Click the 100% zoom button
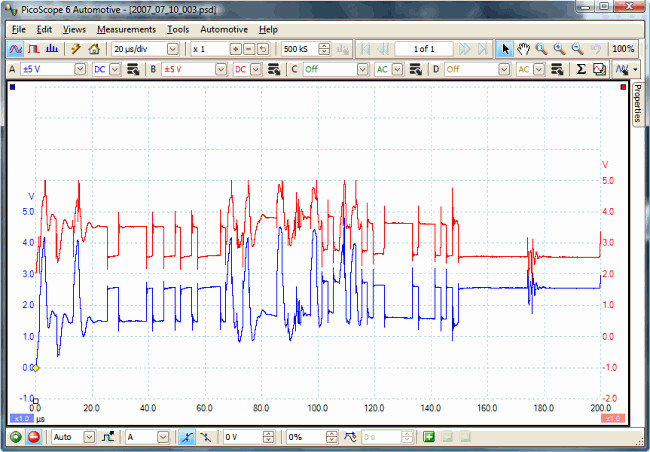 (622, 49)
